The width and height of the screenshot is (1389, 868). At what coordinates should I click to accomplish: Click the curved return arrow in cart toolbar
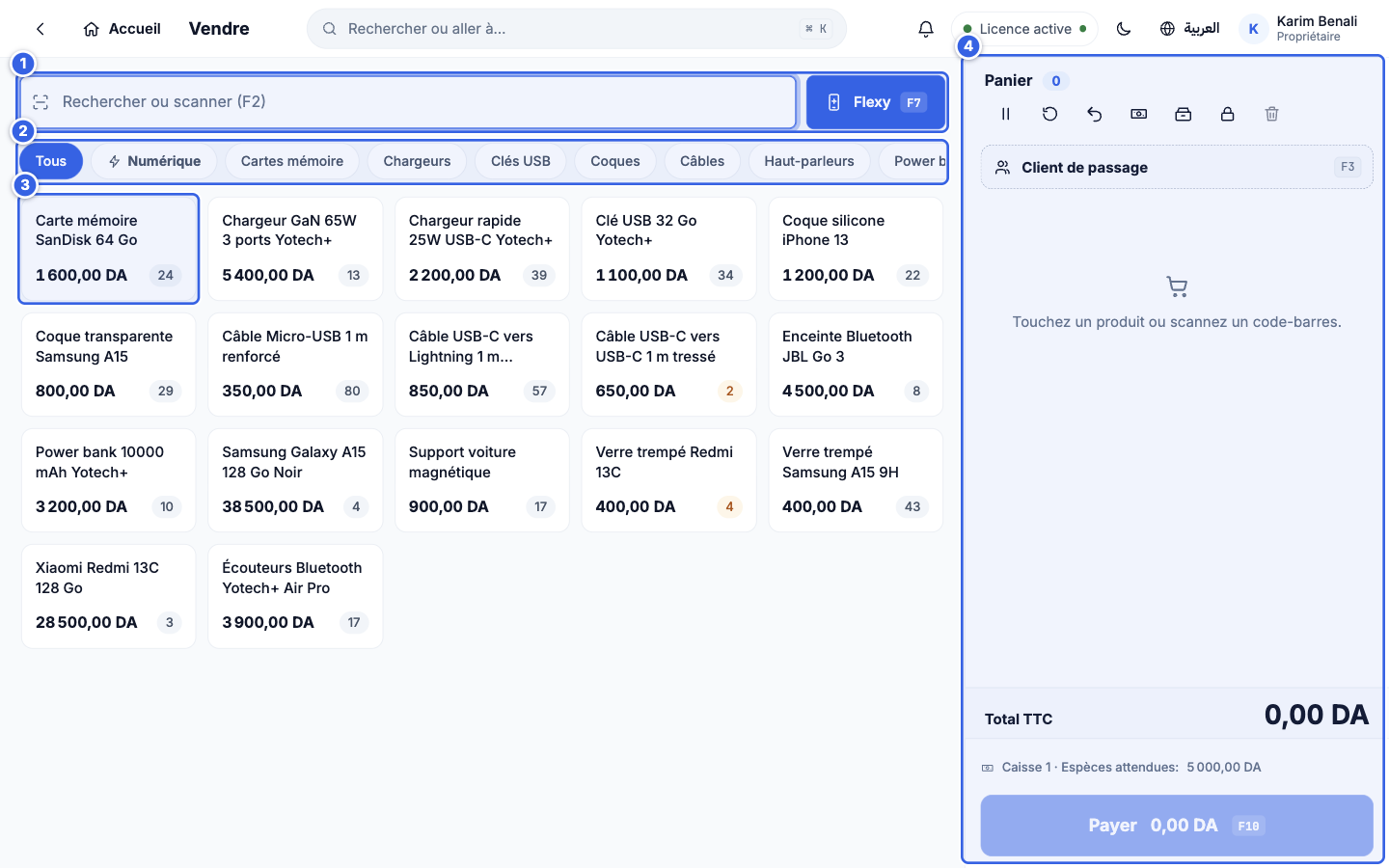pos(1094,114)
